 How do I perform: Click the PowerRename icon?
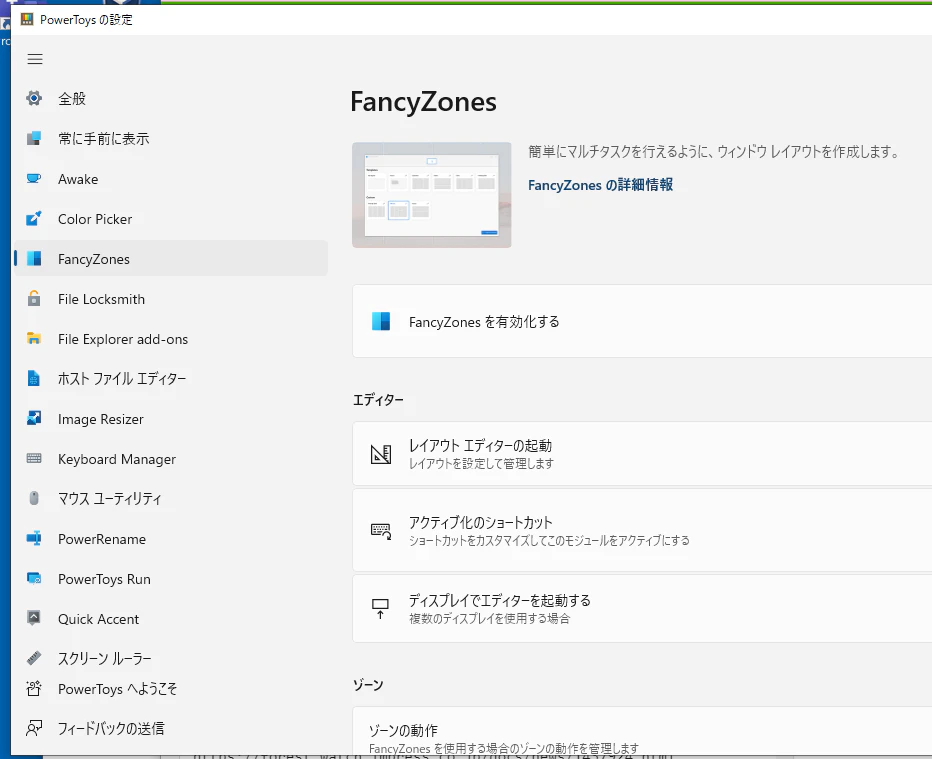[34, 538]
